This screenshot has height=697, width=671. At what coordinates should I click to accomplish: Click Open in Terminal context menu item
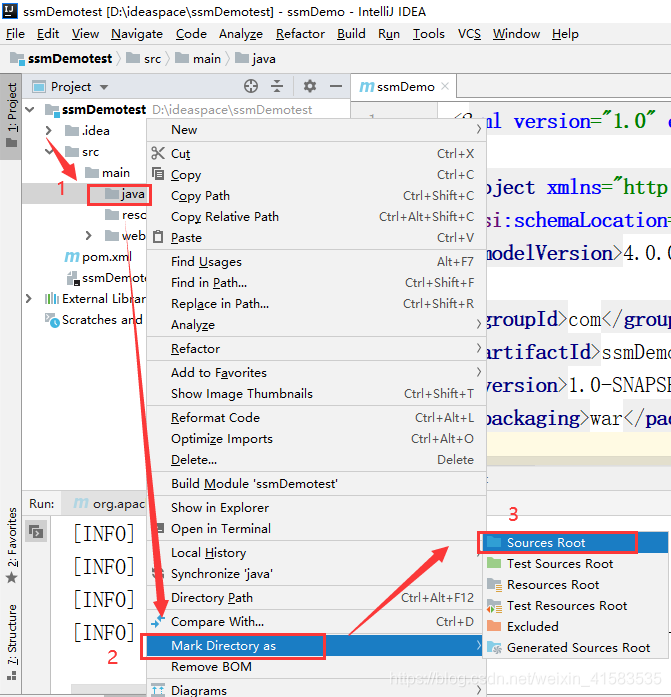(220, 529)
